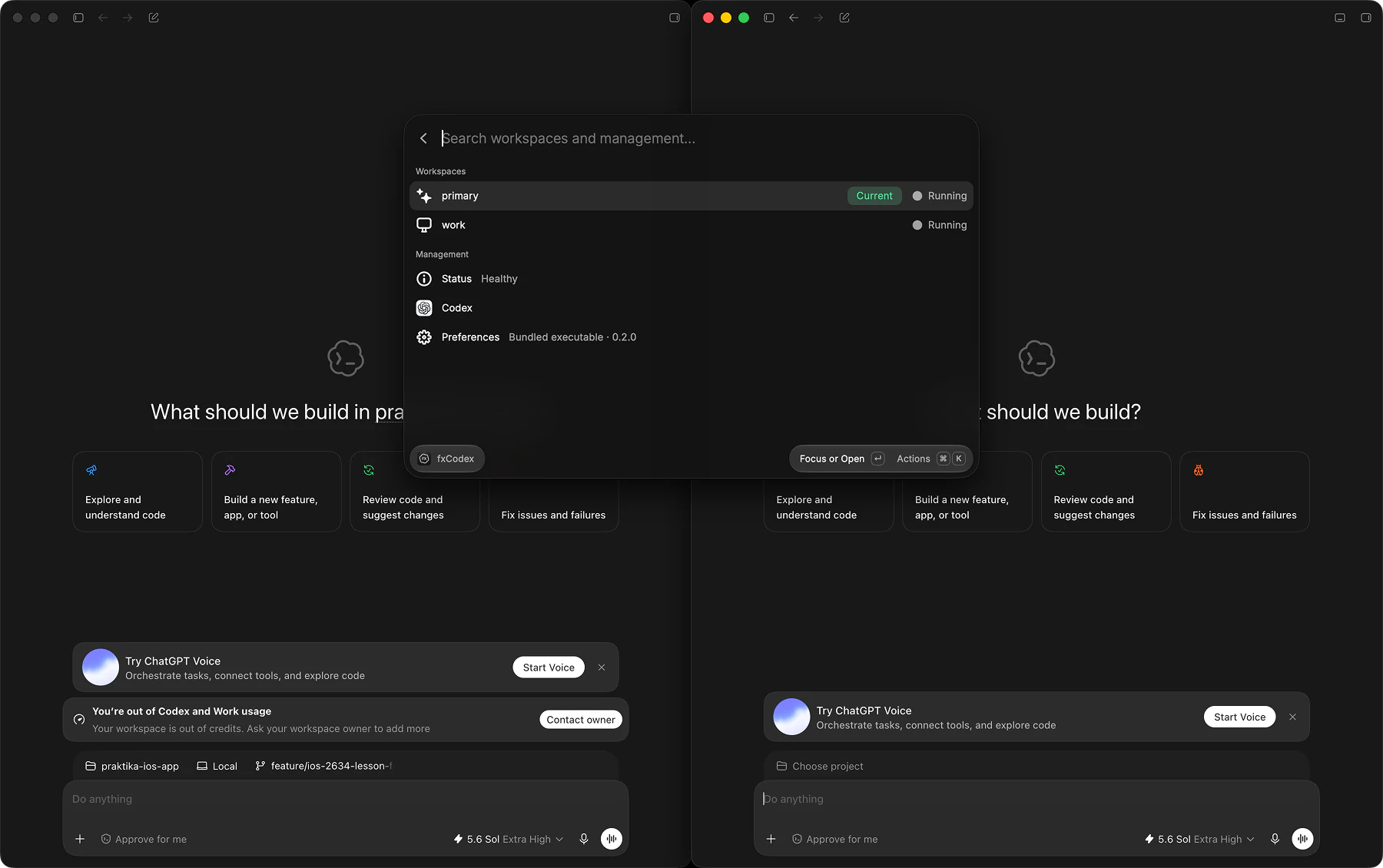Go back using the palette's chevron arrow

(423, 138)
